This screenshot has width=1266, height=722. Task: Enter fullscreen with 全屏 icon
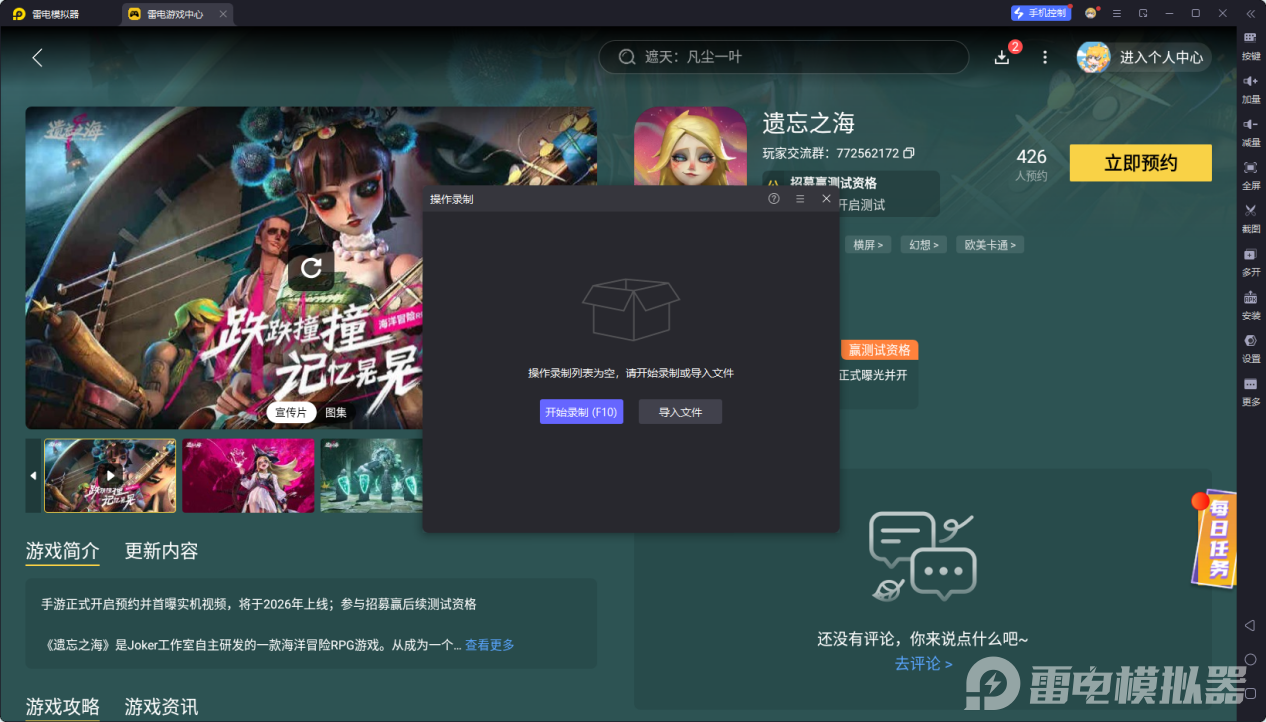coord(1250,174)
